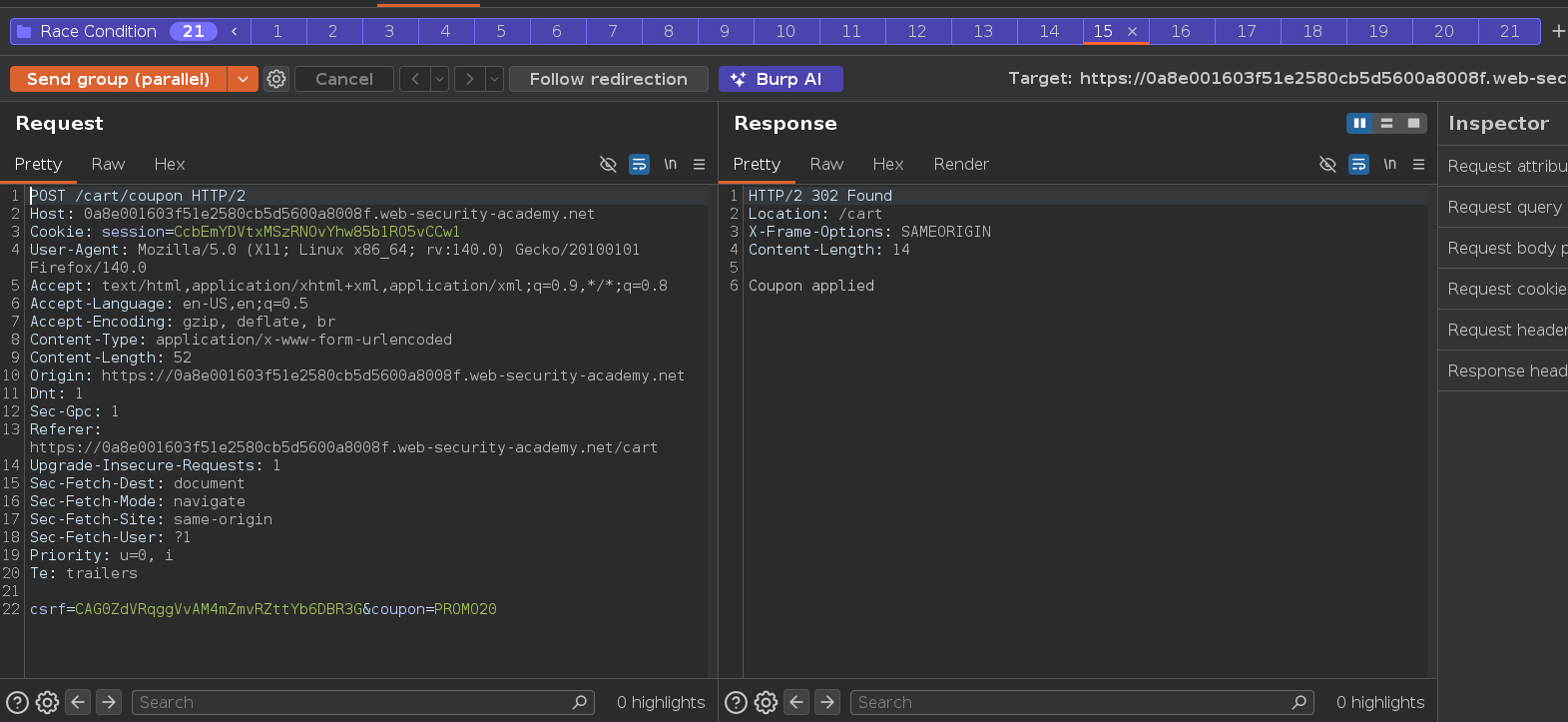Toggle line wrap in the Request pane
This screenshot has width=1568, height=722.
tap(640, 164)
